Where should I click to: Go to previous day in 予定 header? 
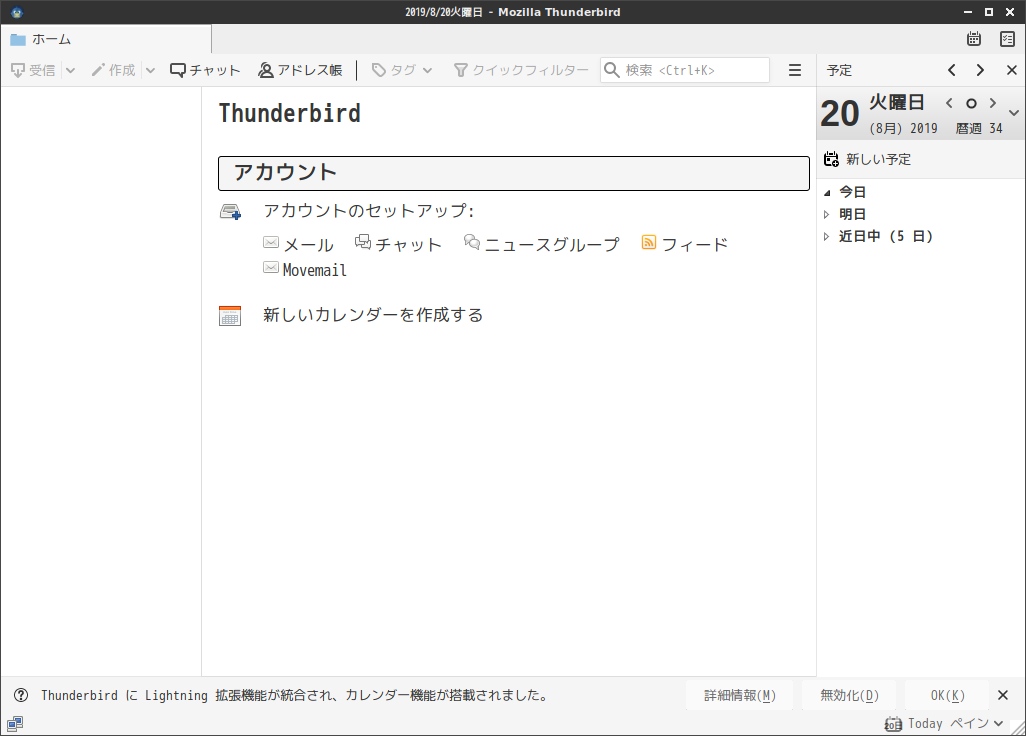tap(951, 70)
